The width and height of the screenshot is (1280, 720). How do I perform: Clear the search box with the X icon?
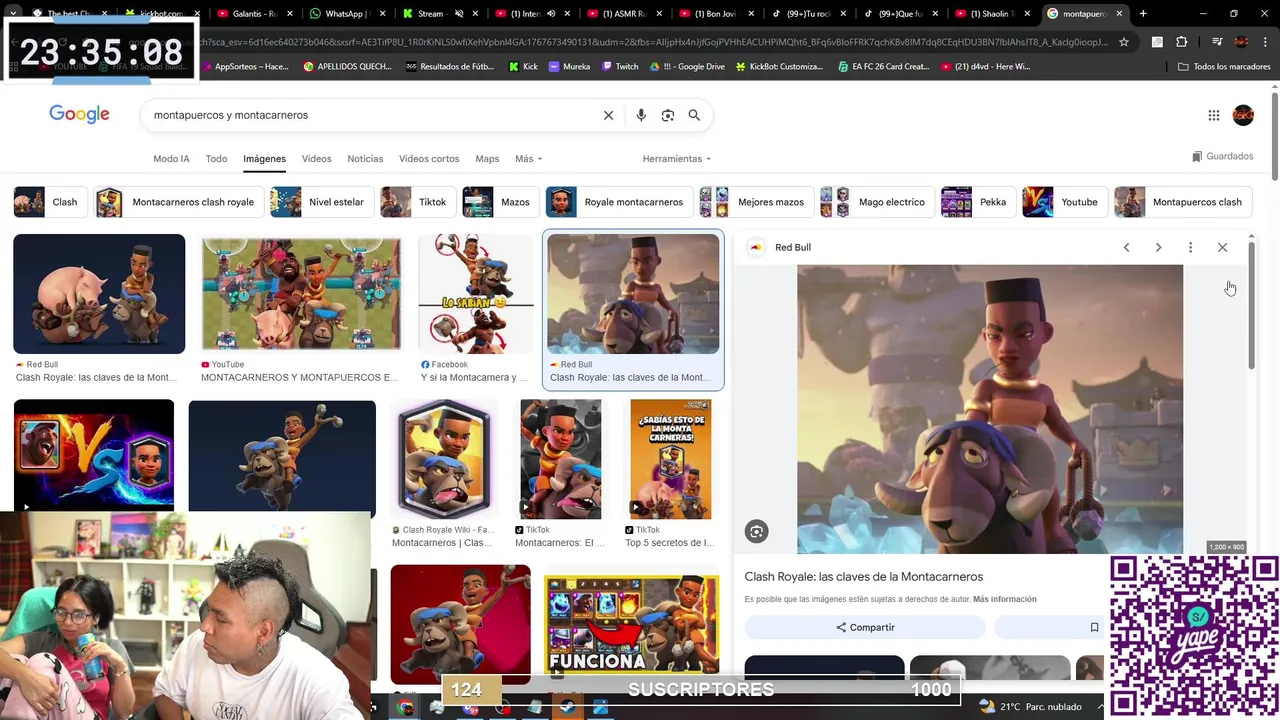pos(608,115)
